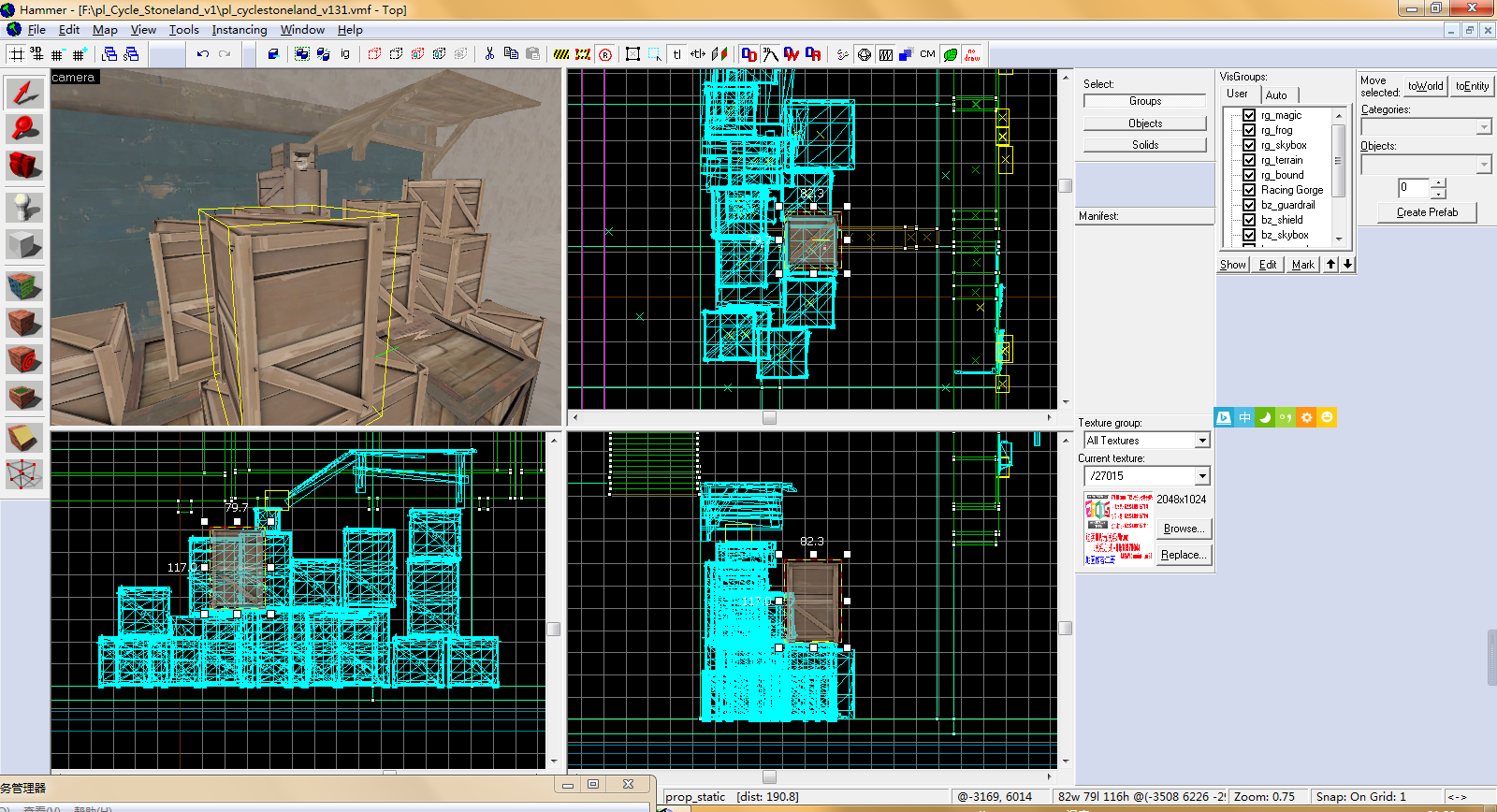The width and height of the screenshot is (1497, 812).
Task: Click the visgroup Mark button
Action: click(x=1302, y=265)
